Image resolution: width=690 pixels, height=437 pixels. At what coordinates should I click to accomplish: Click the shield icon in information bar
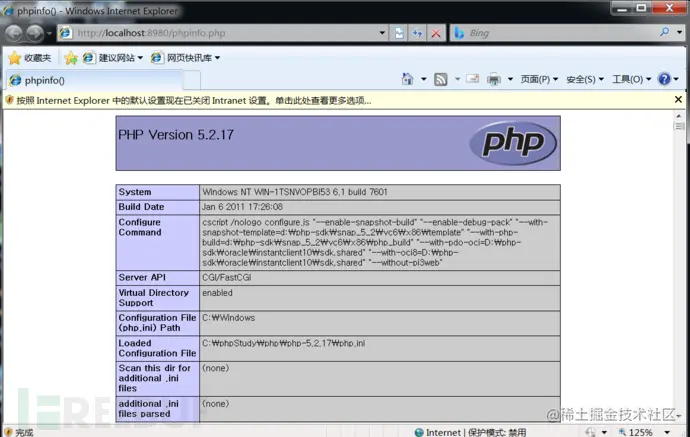point(9,100)
